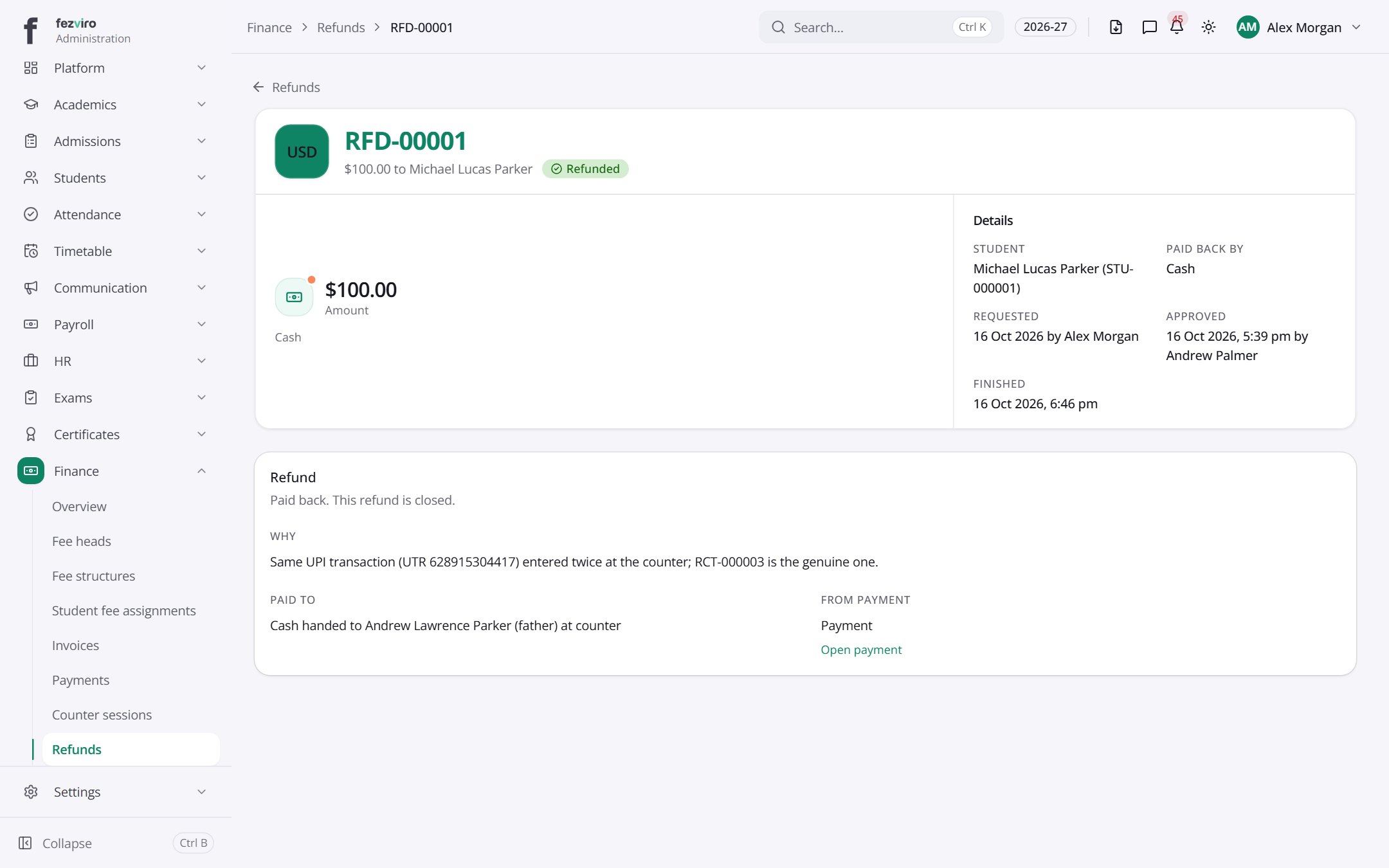Click the fezviro logo icon
Screen dimensions: 1389x868
click(x=30, y=30)
